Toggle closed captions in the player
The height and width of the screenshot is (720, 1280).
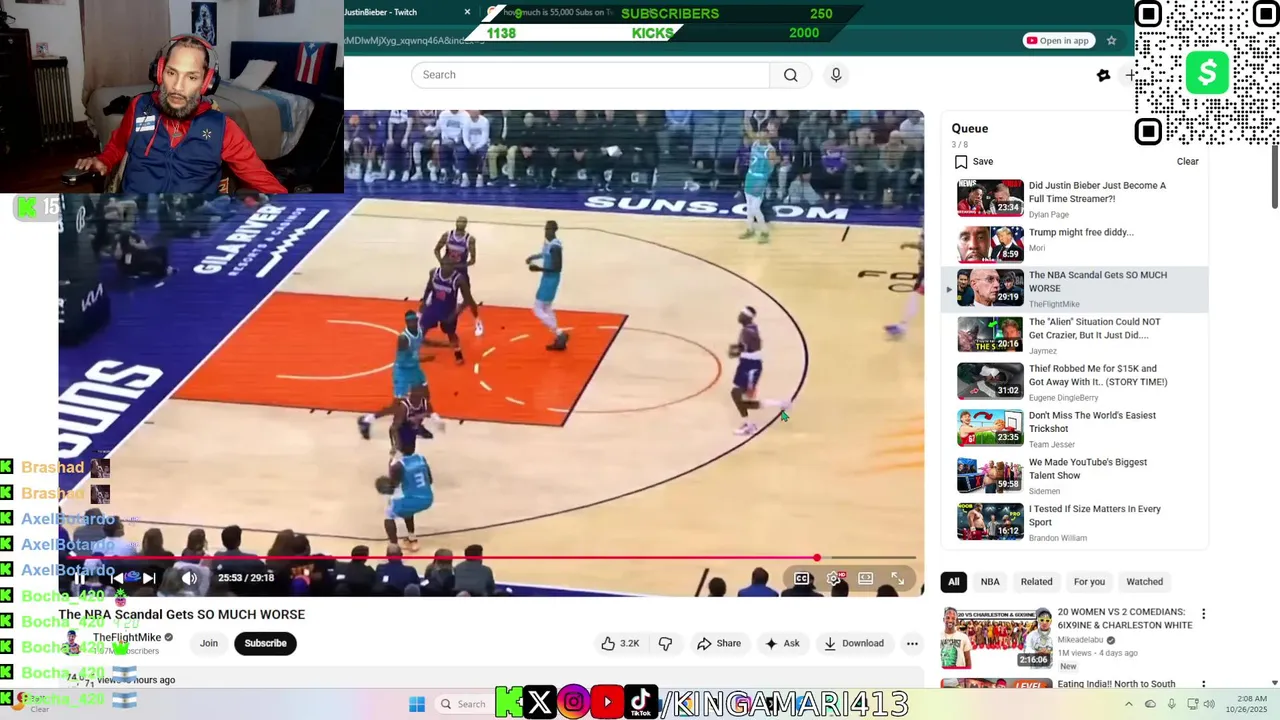click(x=802, y=578)
